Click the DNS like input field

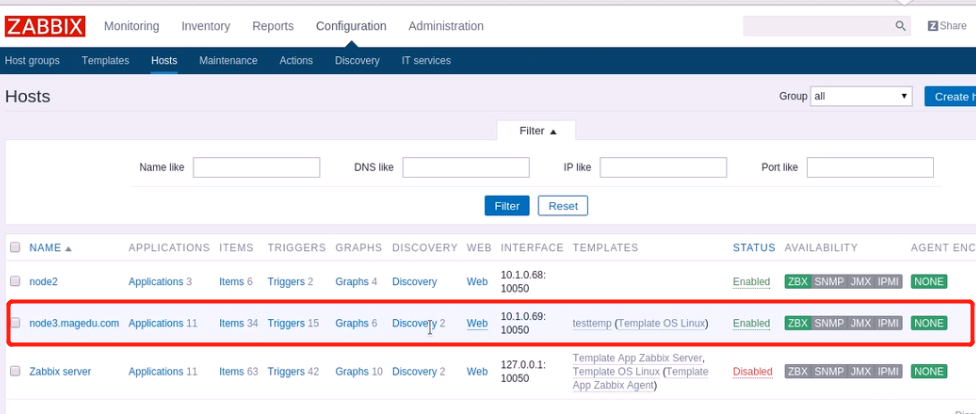coord(466,167)
